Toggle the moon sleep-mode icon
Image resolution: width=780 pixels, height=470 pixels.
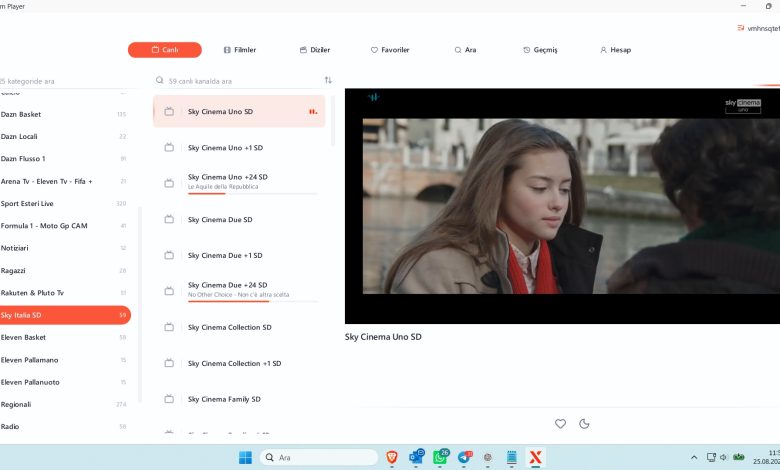tap(585, 424)
